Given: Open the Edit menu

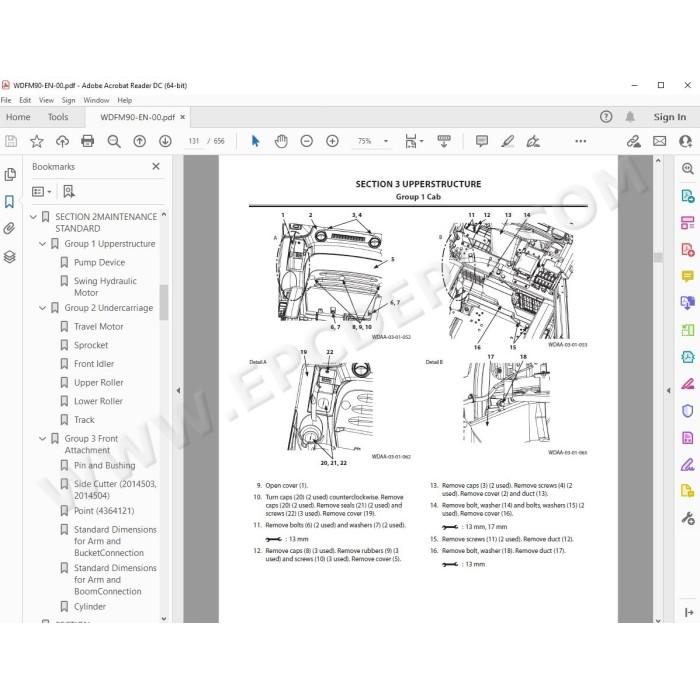Looking at the screenshot, I should click(x=25, y=100).
